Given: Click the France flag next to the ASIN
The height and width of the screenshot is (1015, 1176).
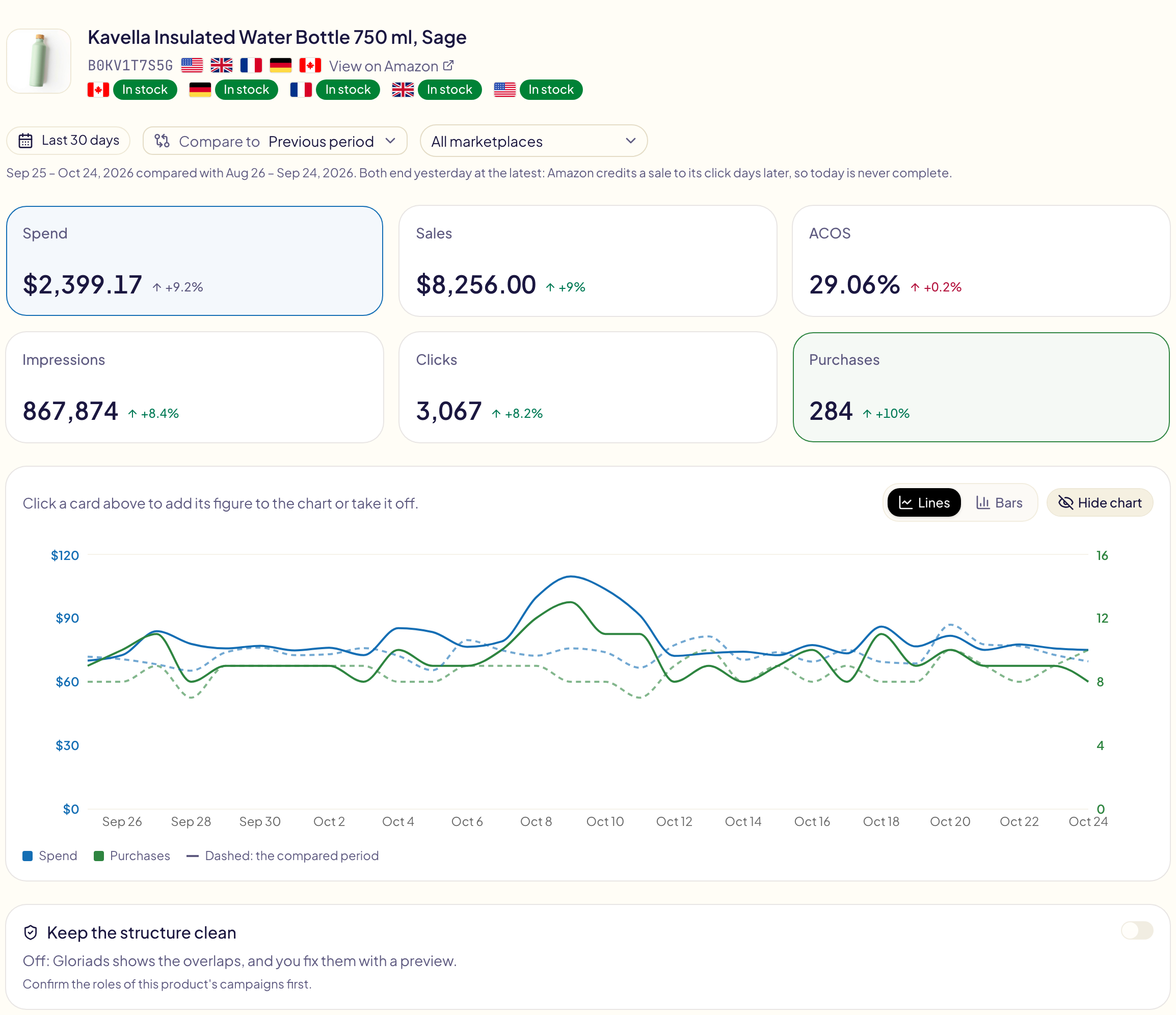Looking at the screenshot, I should click(x=251, y=66).
